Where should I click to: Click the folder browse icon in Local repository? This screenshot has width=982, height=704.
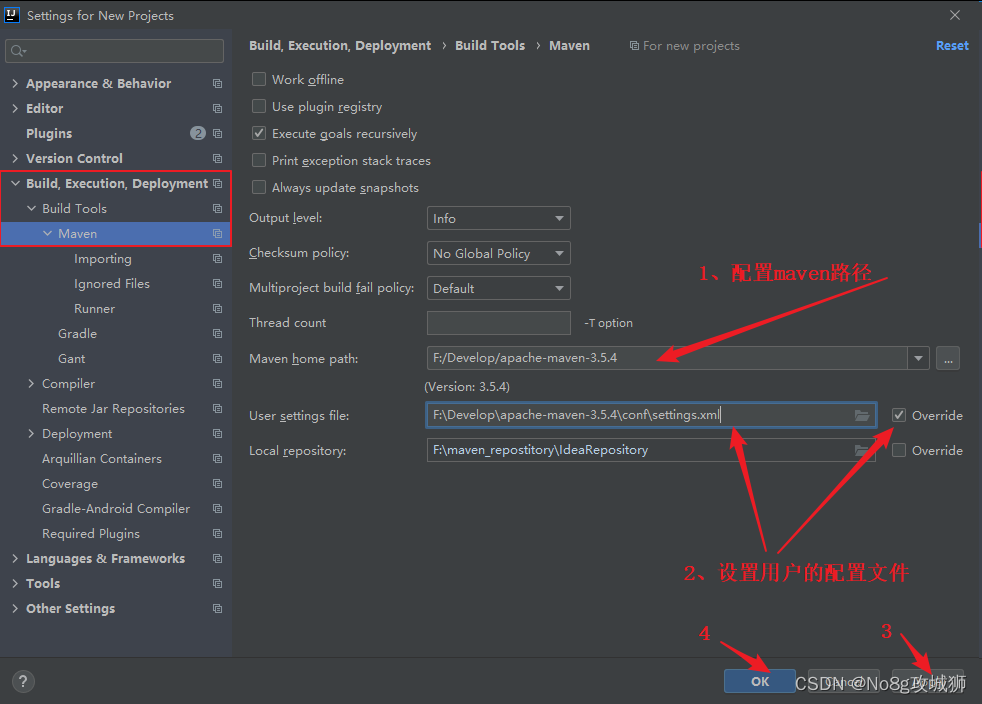click(x=862, y=450)
